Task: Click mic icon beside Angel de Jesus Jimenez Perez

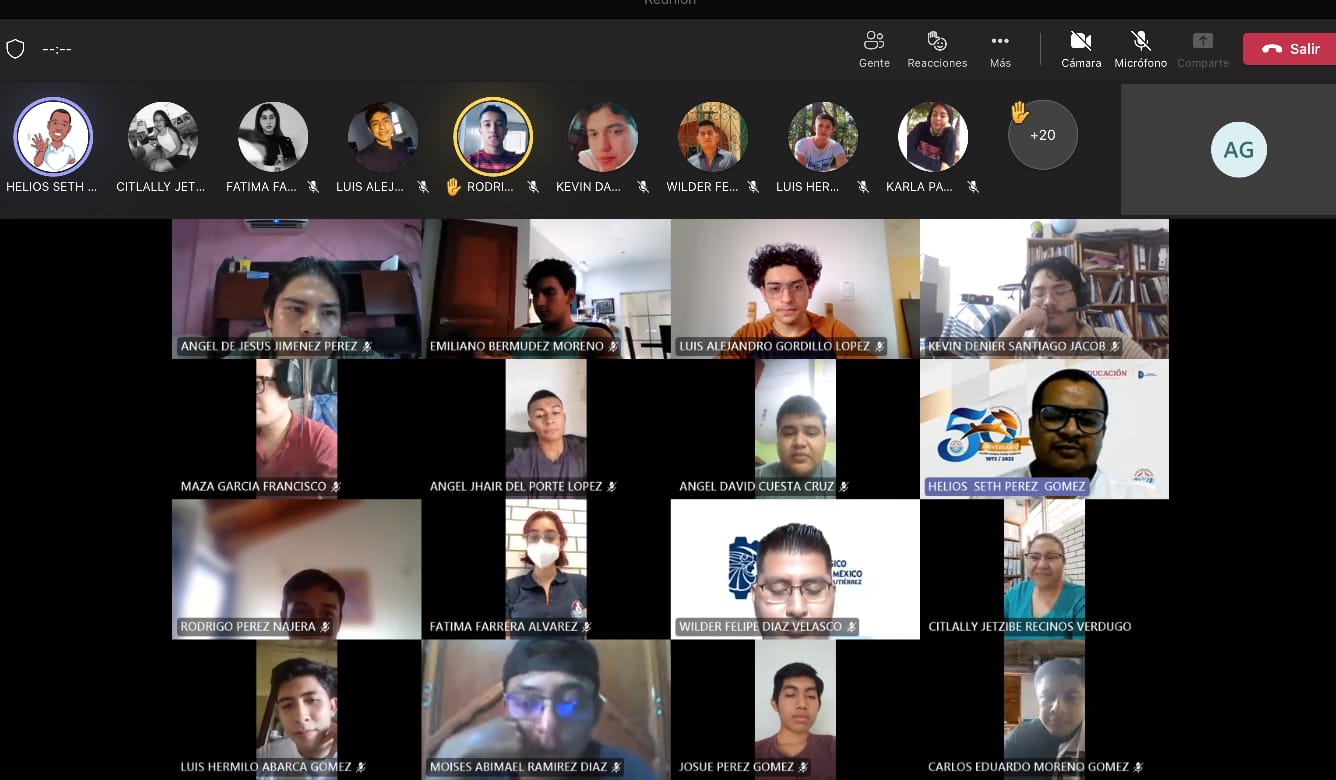Action: click(367, 346)
